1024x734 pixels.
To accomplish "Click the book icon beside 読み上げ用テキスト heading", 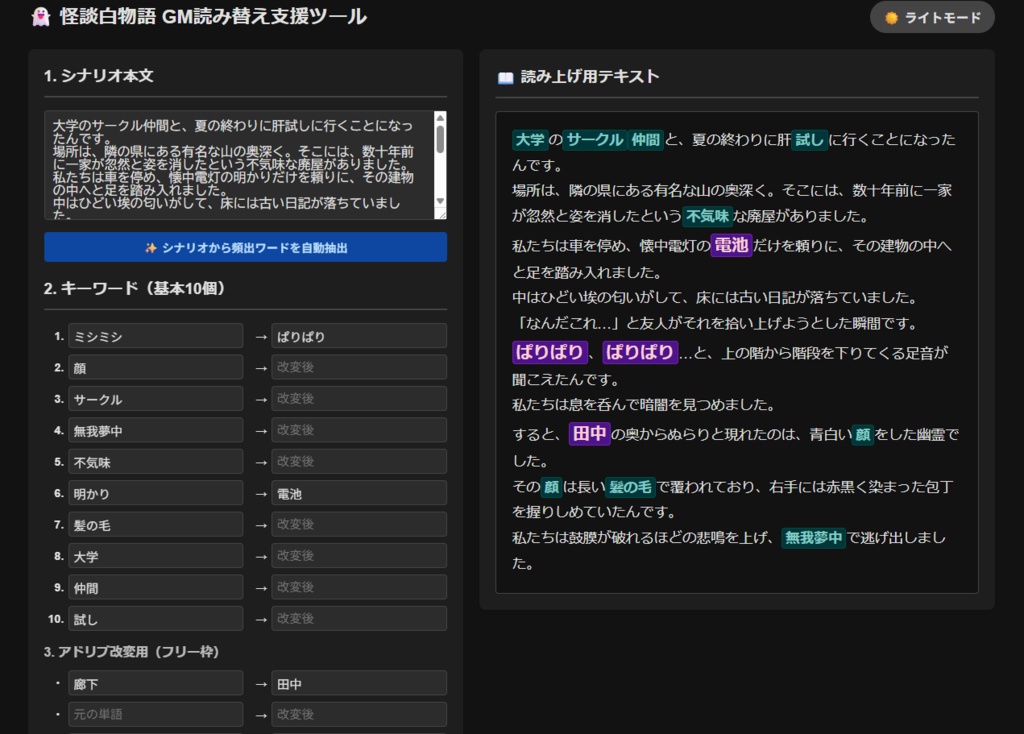I will pyautogui.click(x=505, y=78).
